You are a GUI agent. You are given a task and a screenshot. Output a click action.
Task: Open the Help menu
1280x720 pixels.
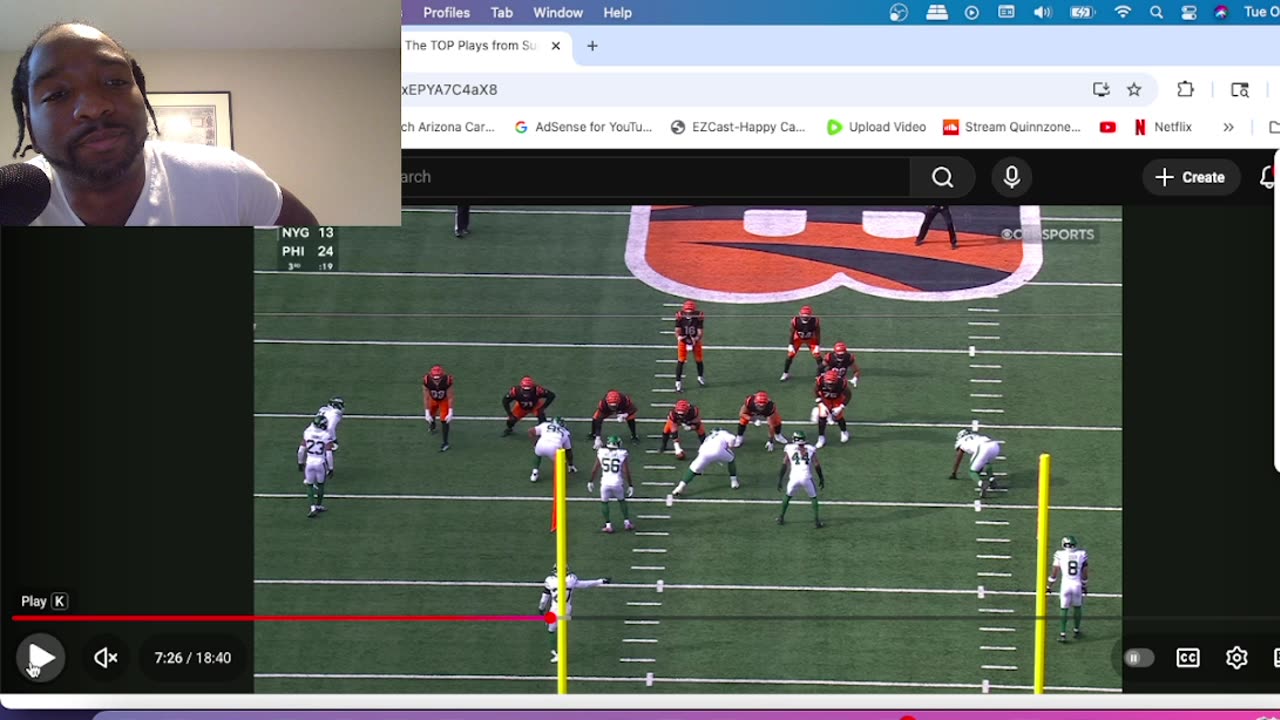[617, 13]
